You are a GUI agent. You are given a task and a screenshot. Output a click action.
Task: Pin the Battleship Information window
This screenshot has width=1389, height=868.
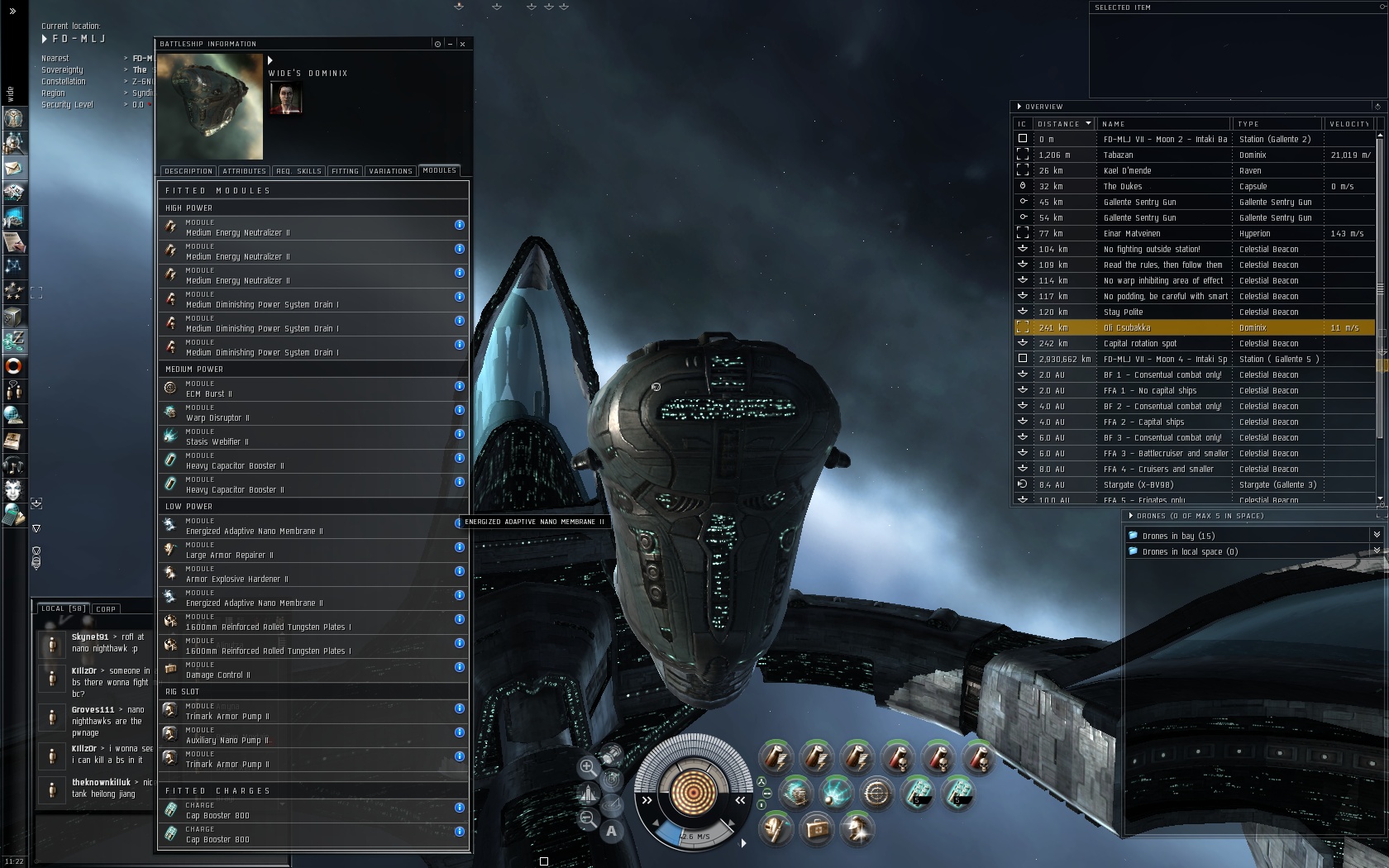(437, 44)
